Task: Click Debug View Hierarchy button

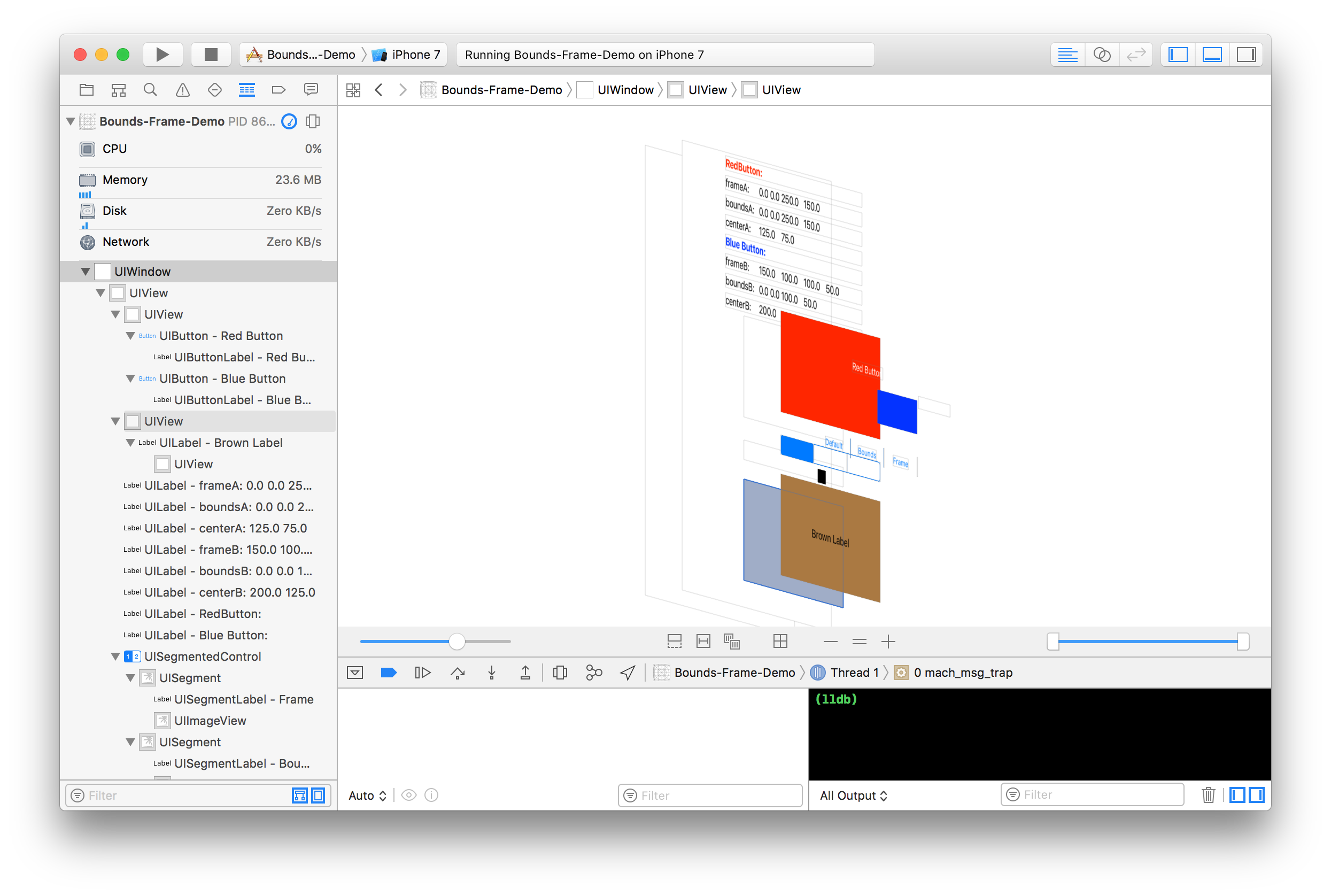Action: 560,673
